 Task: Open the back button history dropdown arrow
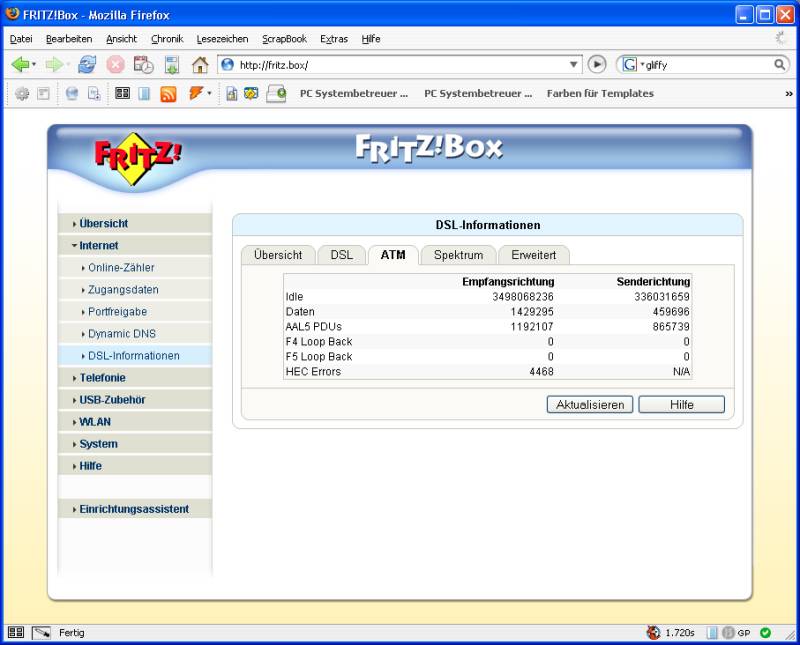tap(34, 65)
